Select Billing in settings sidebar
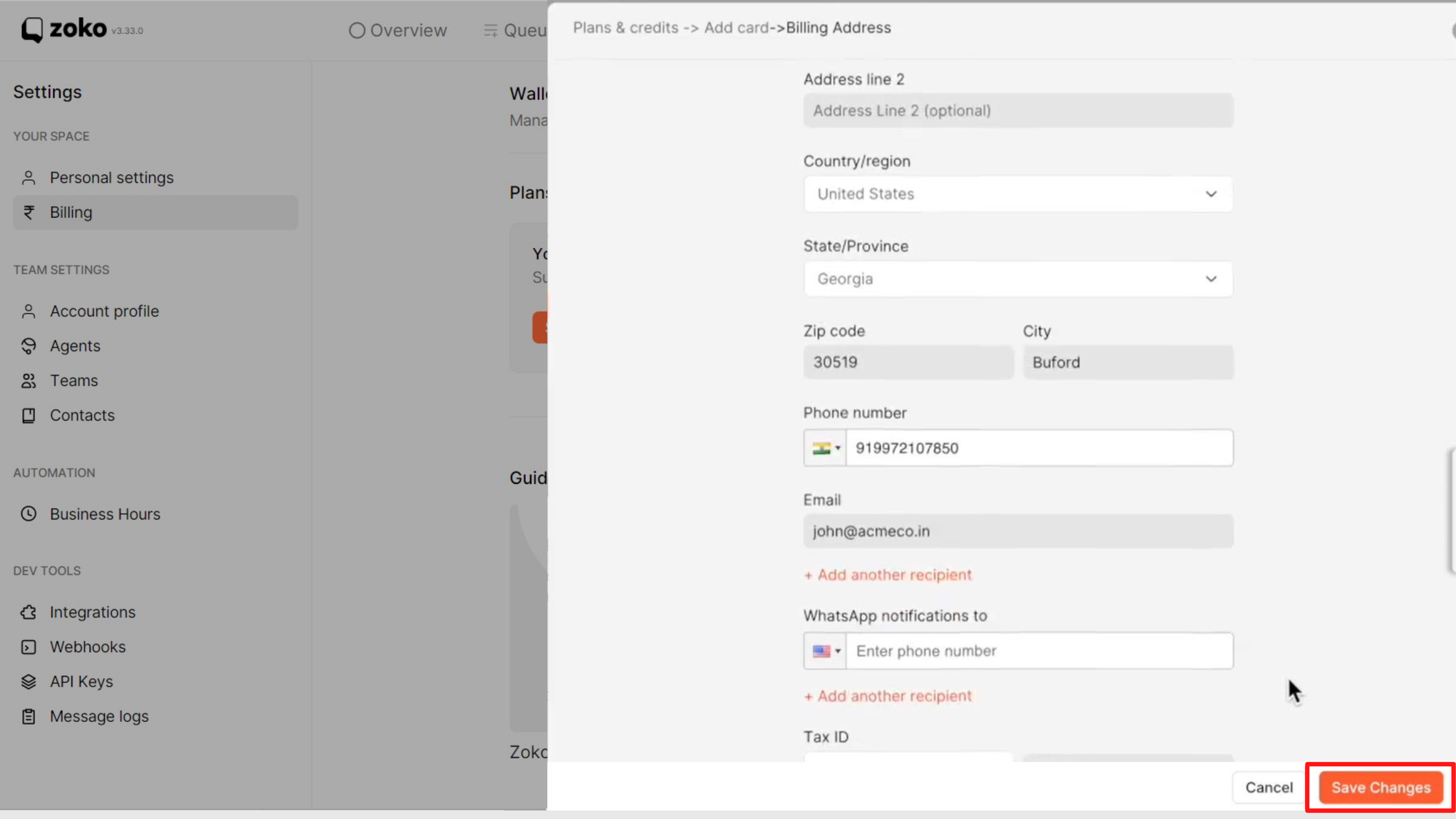The height and width of the screenshot is (819, 1456). click(x=155, y=212)
